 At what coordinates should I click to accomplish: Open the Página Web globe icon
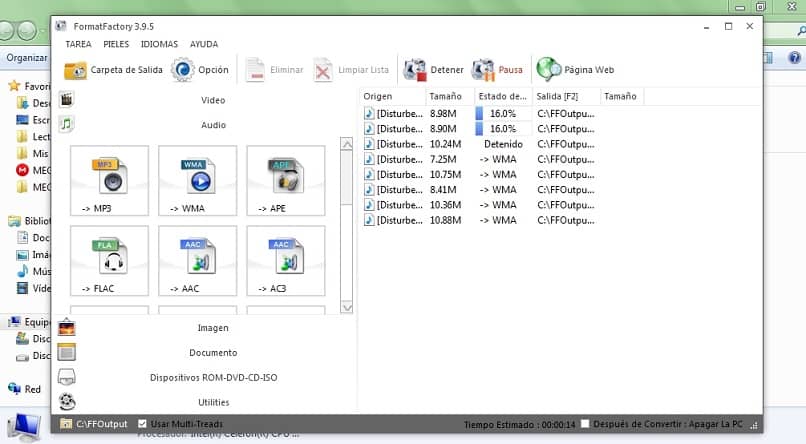coord(548,69)
